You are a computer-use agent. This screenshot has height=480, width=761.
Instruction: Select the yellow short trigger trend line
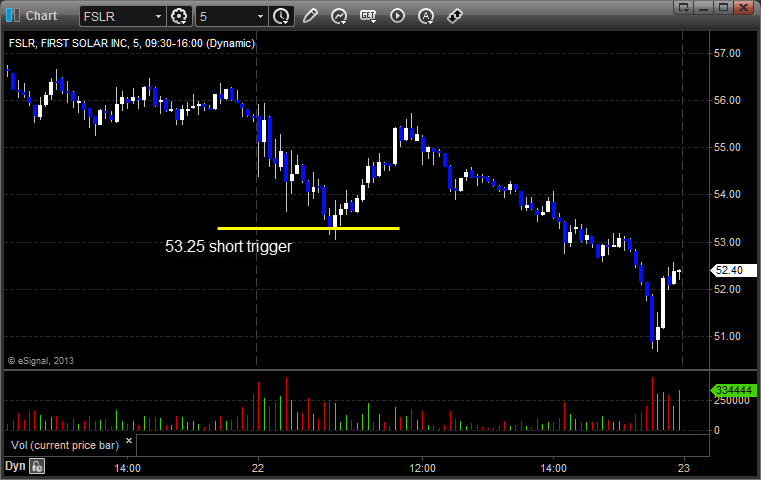click(308, 228)
